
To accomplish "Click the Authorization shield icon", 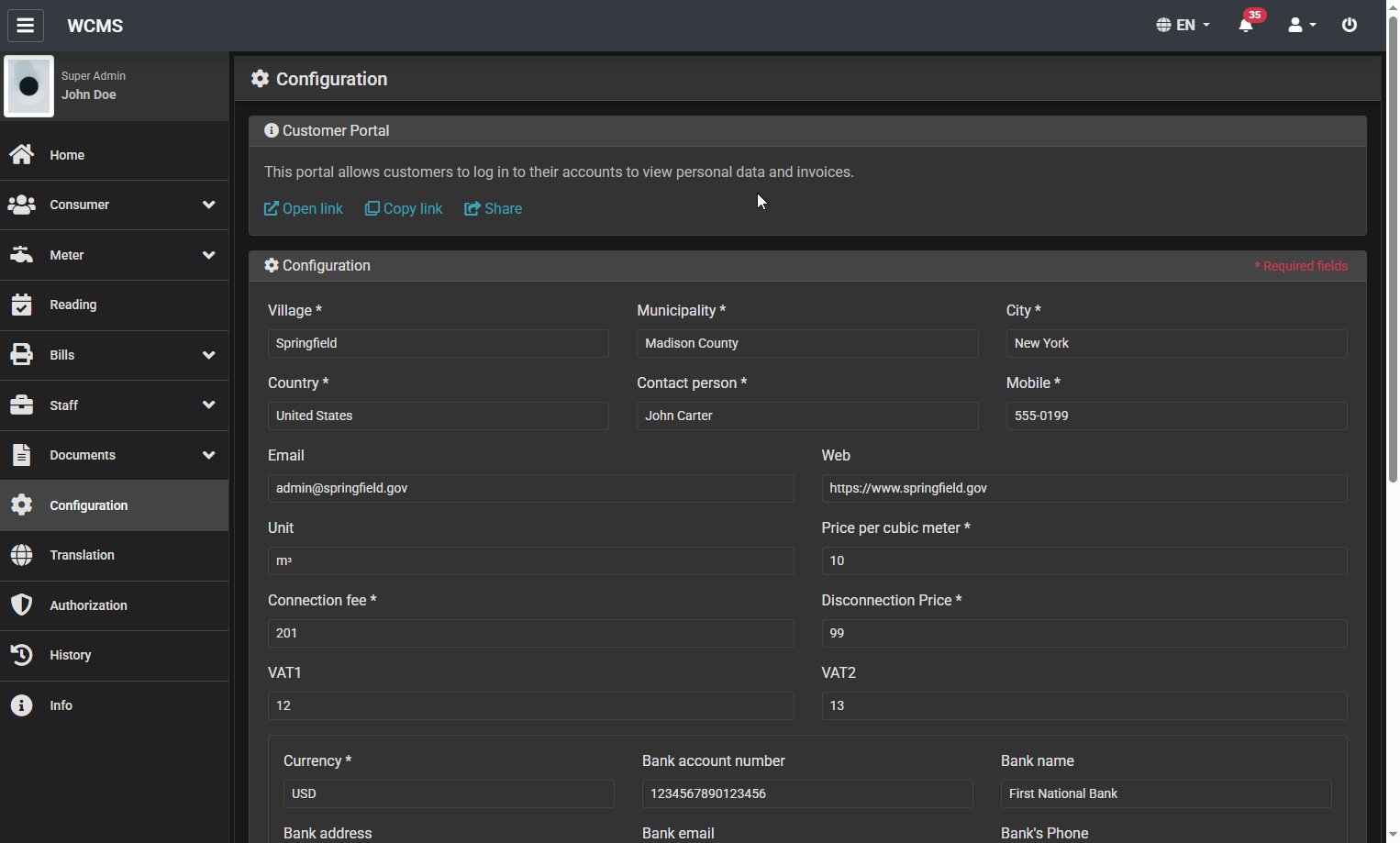I will pyautogui.click(x=22, y=605).
